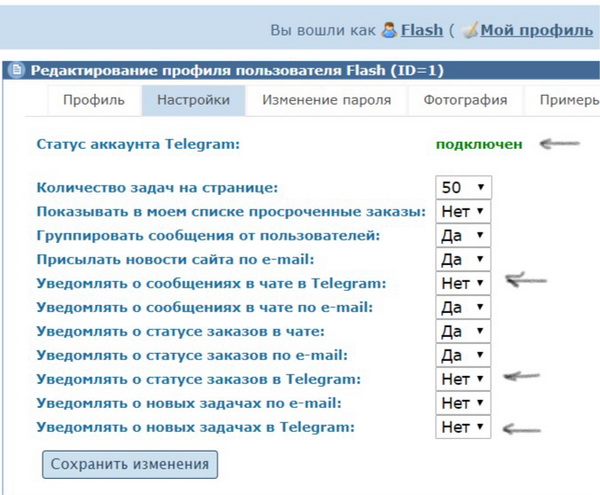Click the Редактирование профиля пользователя Flash heading
The width and height of the screenshot is (600, 495).
(237, 71)
